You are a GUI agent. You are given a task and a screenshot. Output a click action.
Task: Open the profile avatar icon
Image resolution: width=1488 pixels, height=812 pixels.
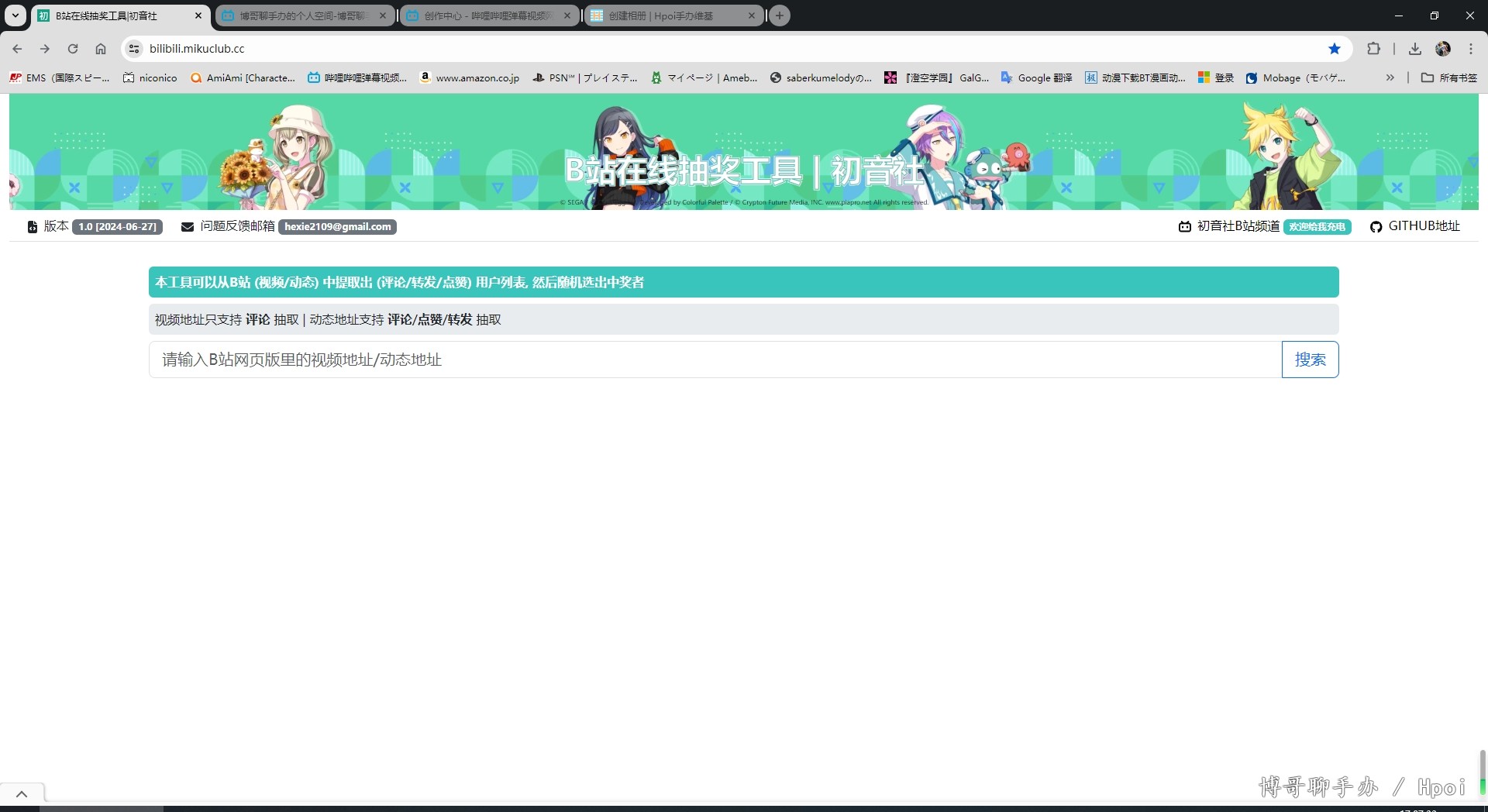click(1443, 49)
